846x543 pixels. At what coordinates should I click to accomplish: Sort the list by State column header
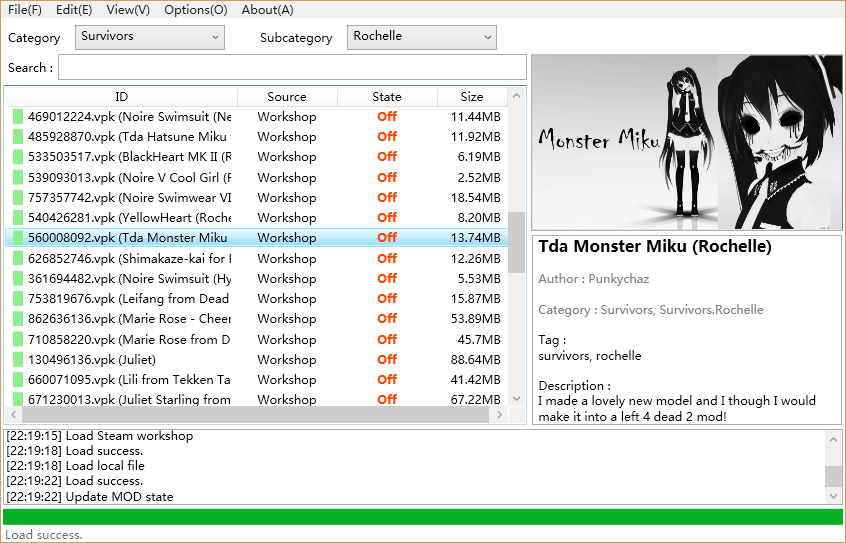pos(387,97)
